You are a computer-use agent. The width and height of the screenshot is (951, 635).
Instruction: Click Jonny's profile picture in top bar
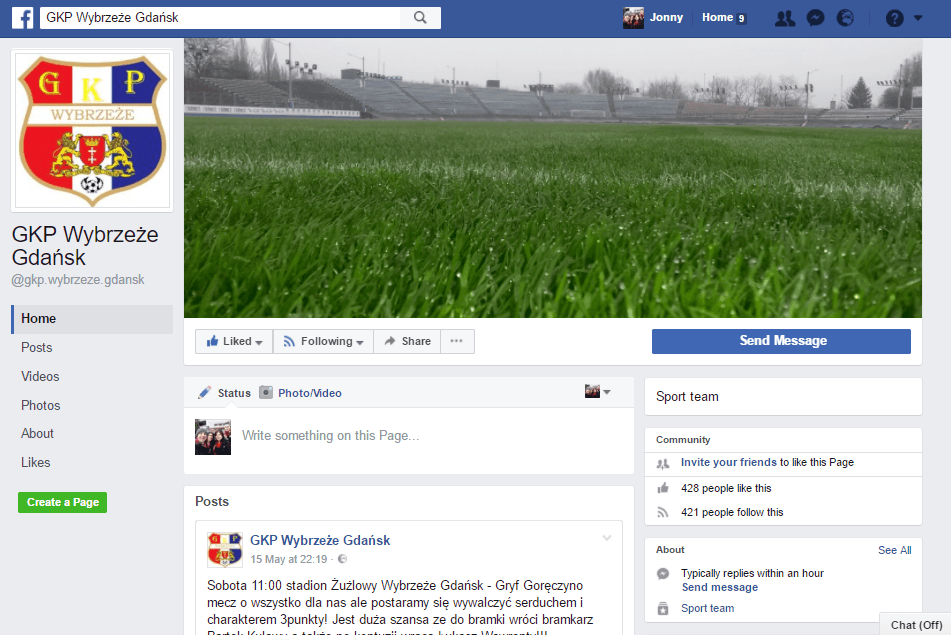(x=633, y=18)
